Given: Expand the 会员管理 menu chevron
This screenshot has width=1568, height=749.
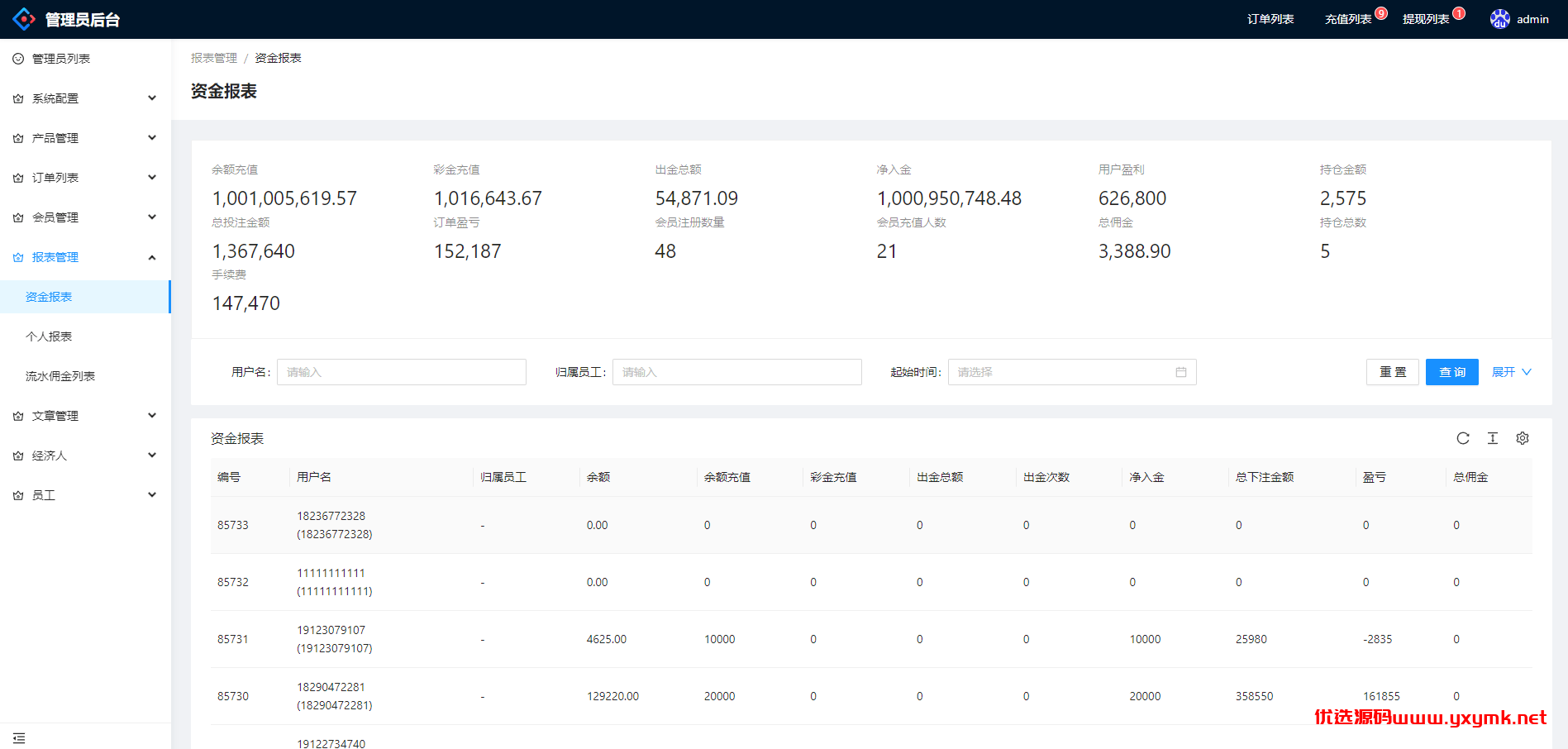Looking at the screenshot, I should pyautogui.click(x=152, y=217).
